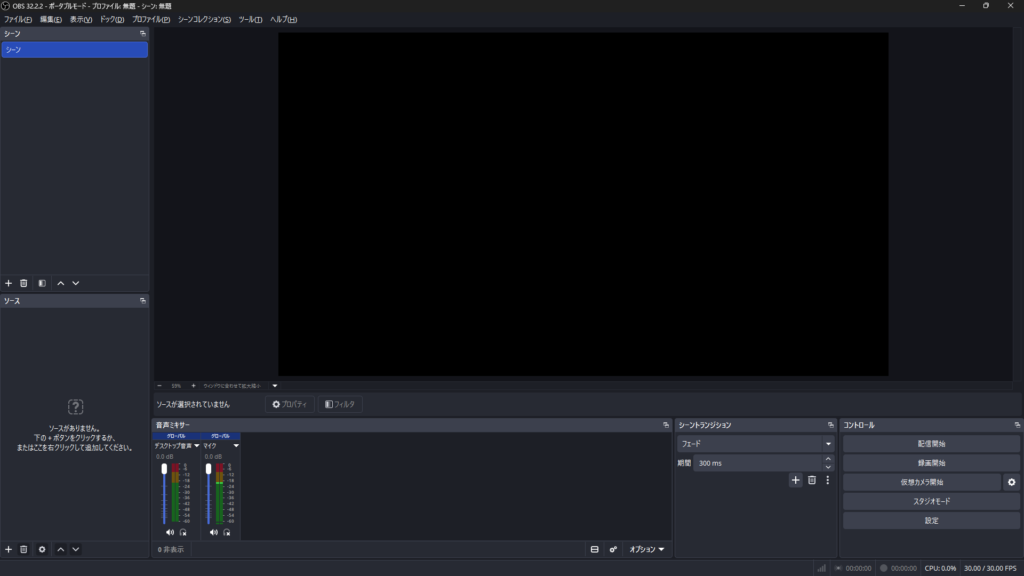The image size is (1024, 576).
Task: Remove scene using trash icon in Scenes panel
Action: click(x=24, y=283)
